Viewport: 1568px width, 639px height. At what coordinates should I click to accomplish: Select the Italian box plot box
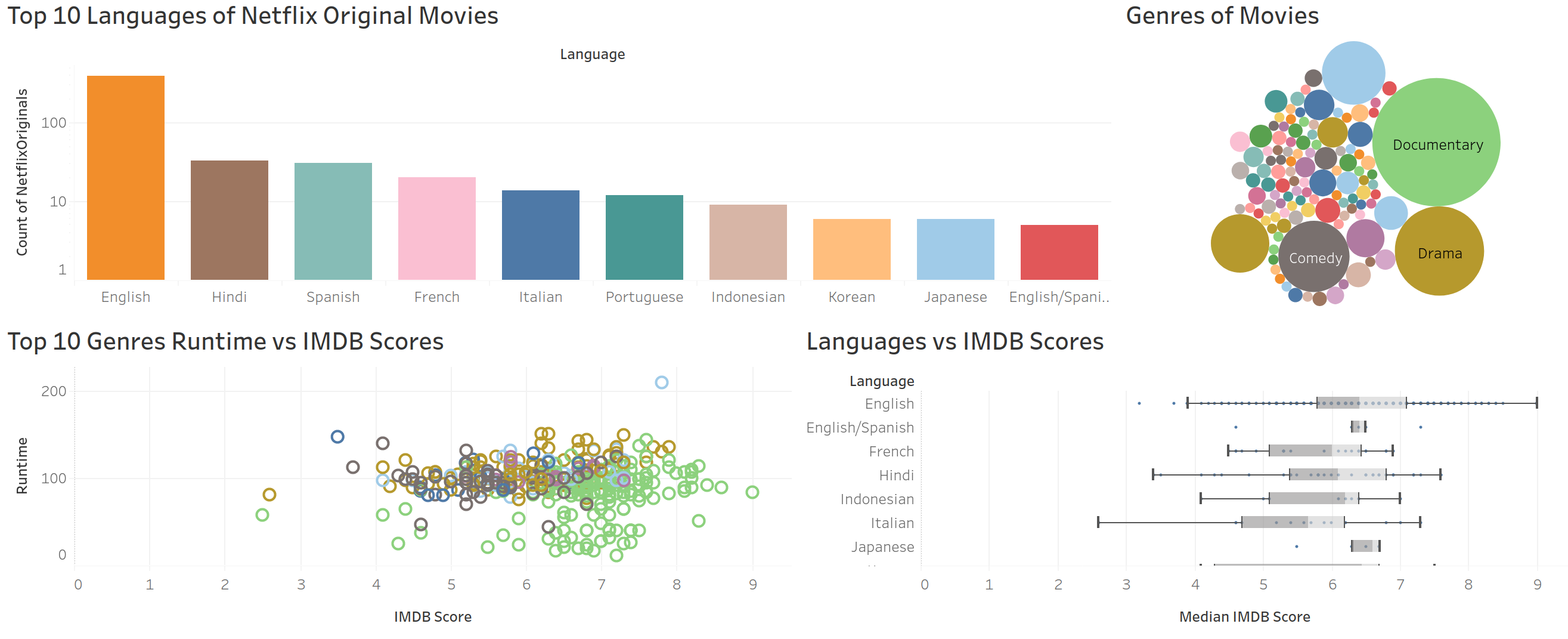pos(1294,522)
